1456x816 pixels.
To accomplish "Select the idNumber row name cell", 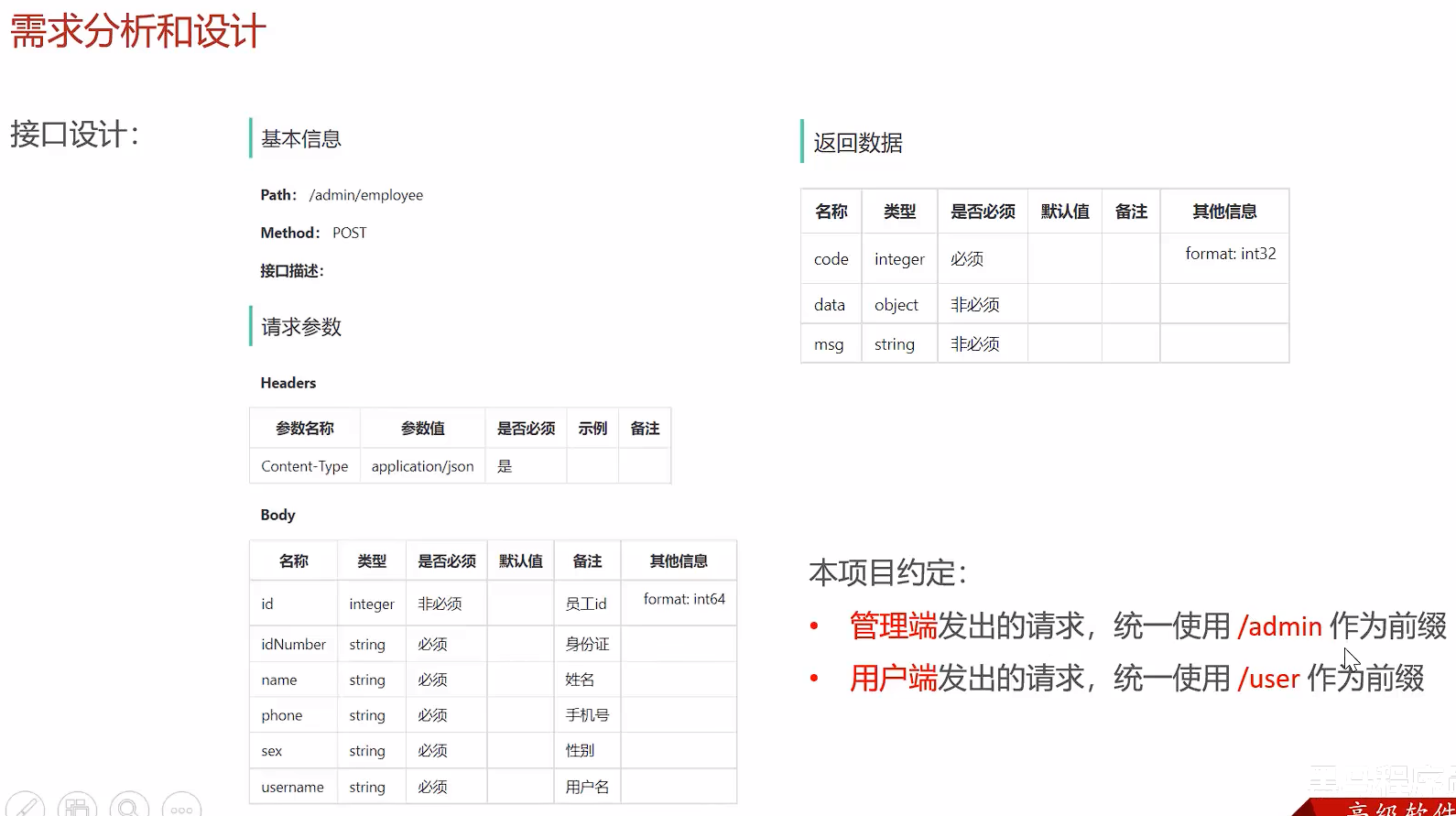I will pyautogui.click(x=293, y=644).
